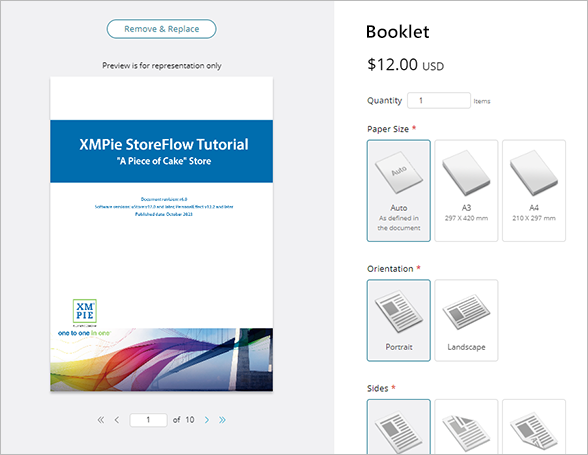
Task: Focus the Quantity input field
Action: tap(439, 101)
